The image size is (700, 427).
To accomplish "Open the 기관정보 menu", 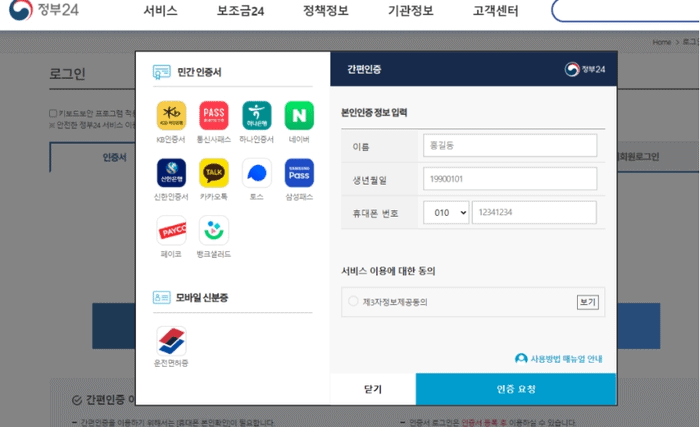I will click(x=411, y=10).
